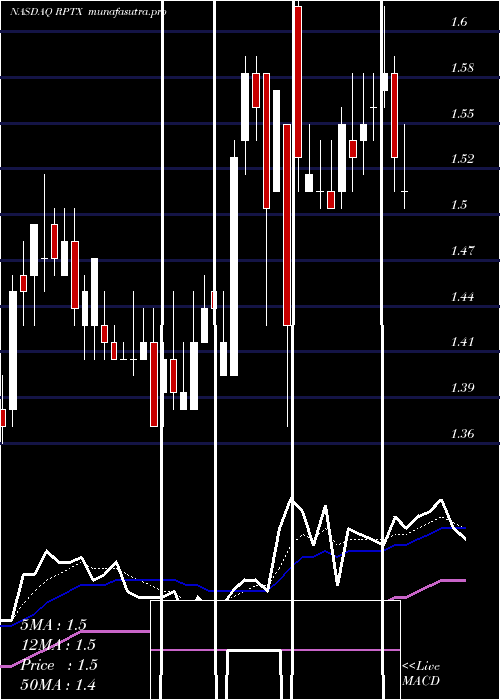Click the 1.52 price axis label
The width and height of the screenshot is (500, 700).
pyautogui.click(x=462, y=158)
